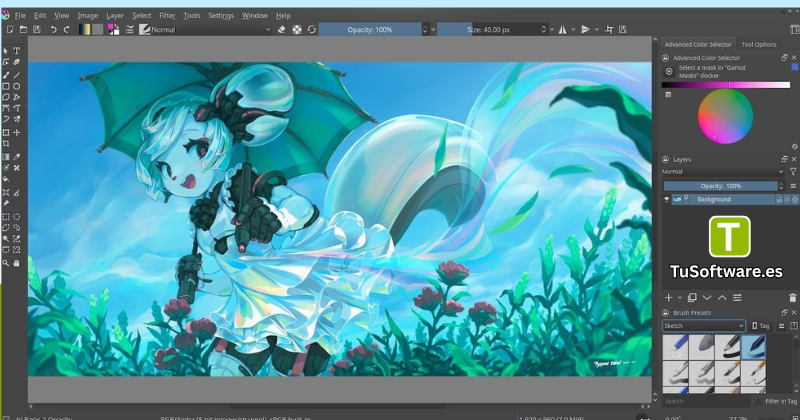Select the Rectangle shape tool
The height and width of the screenshot is (420, 800).
pyautogui.click(x=6, y=86)
